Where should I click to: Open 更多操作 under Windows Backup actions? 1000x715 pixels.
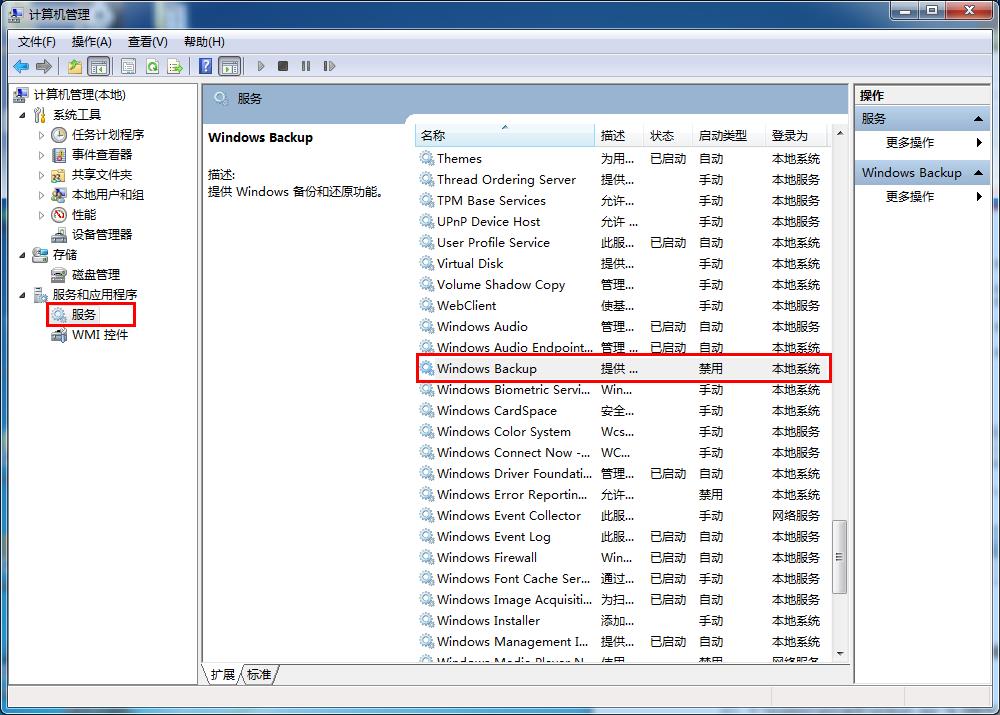[909, 196]
